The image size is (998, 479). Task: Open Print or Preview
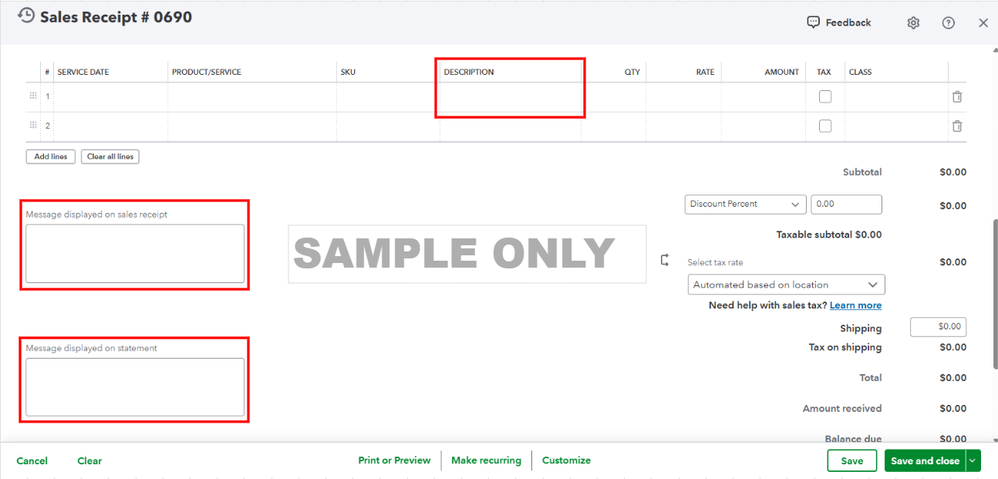coord(394,460)
